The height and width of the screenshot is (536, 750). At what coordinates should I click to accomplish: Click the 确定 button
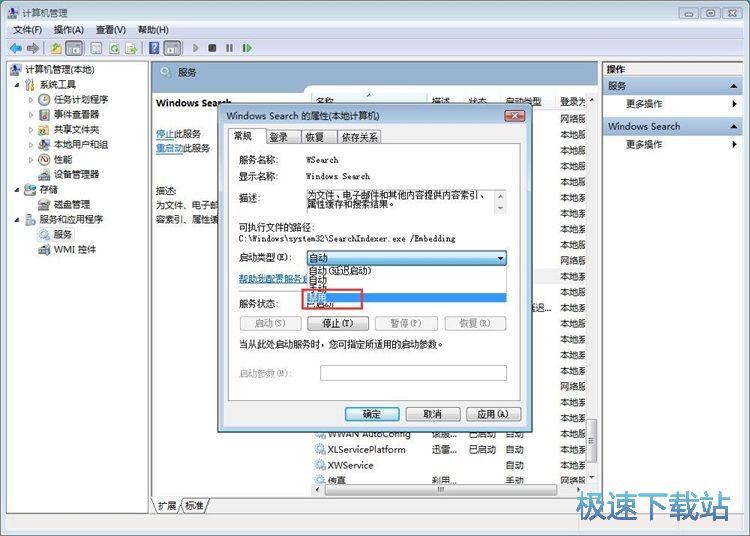click(372, 414)
